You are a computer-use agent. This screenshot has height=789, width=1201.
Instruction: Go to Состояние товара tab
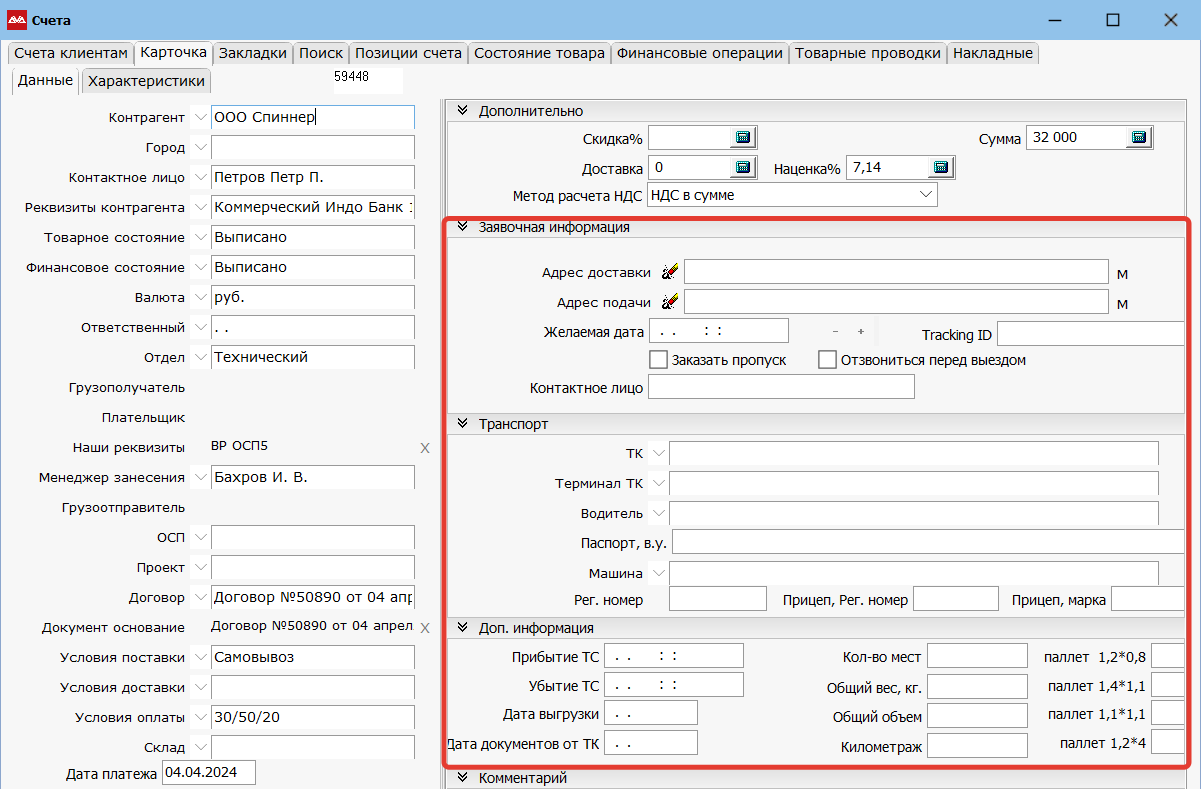tap(539, 53)
